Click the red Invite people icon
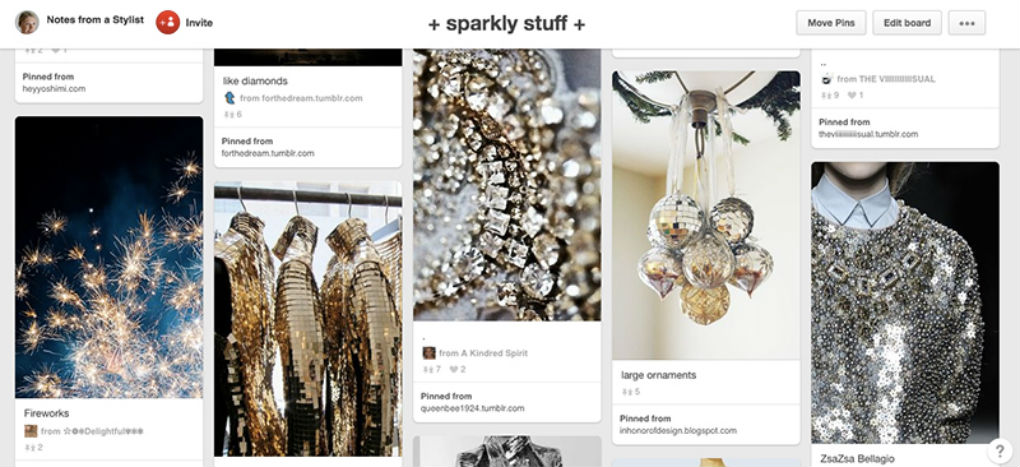The height and width of the screenshot is (467, 1020). click(x=168, y=22)
